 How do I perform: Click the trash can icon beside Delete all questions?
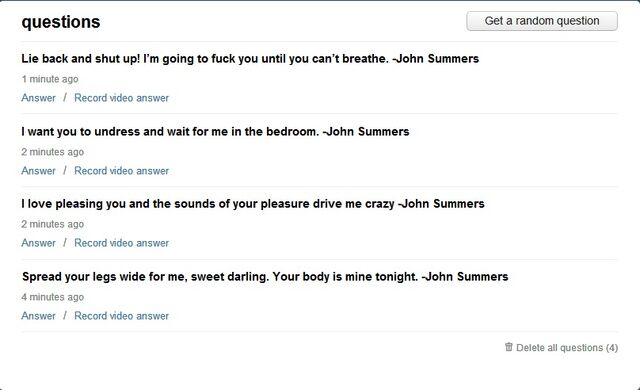(x=509, y=347)
